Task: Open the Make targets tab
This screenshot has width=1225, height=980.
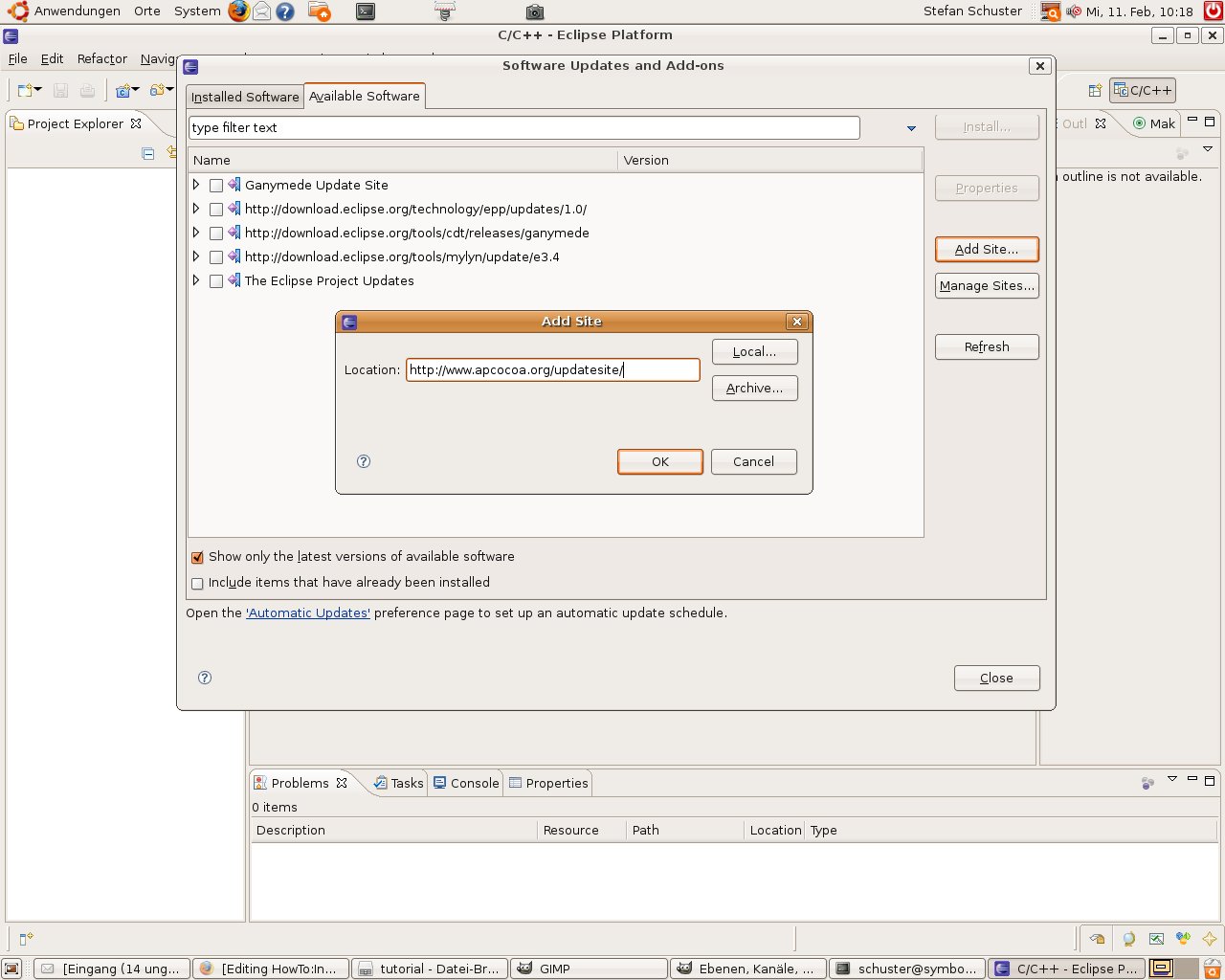Action: tap(1154, 123)
